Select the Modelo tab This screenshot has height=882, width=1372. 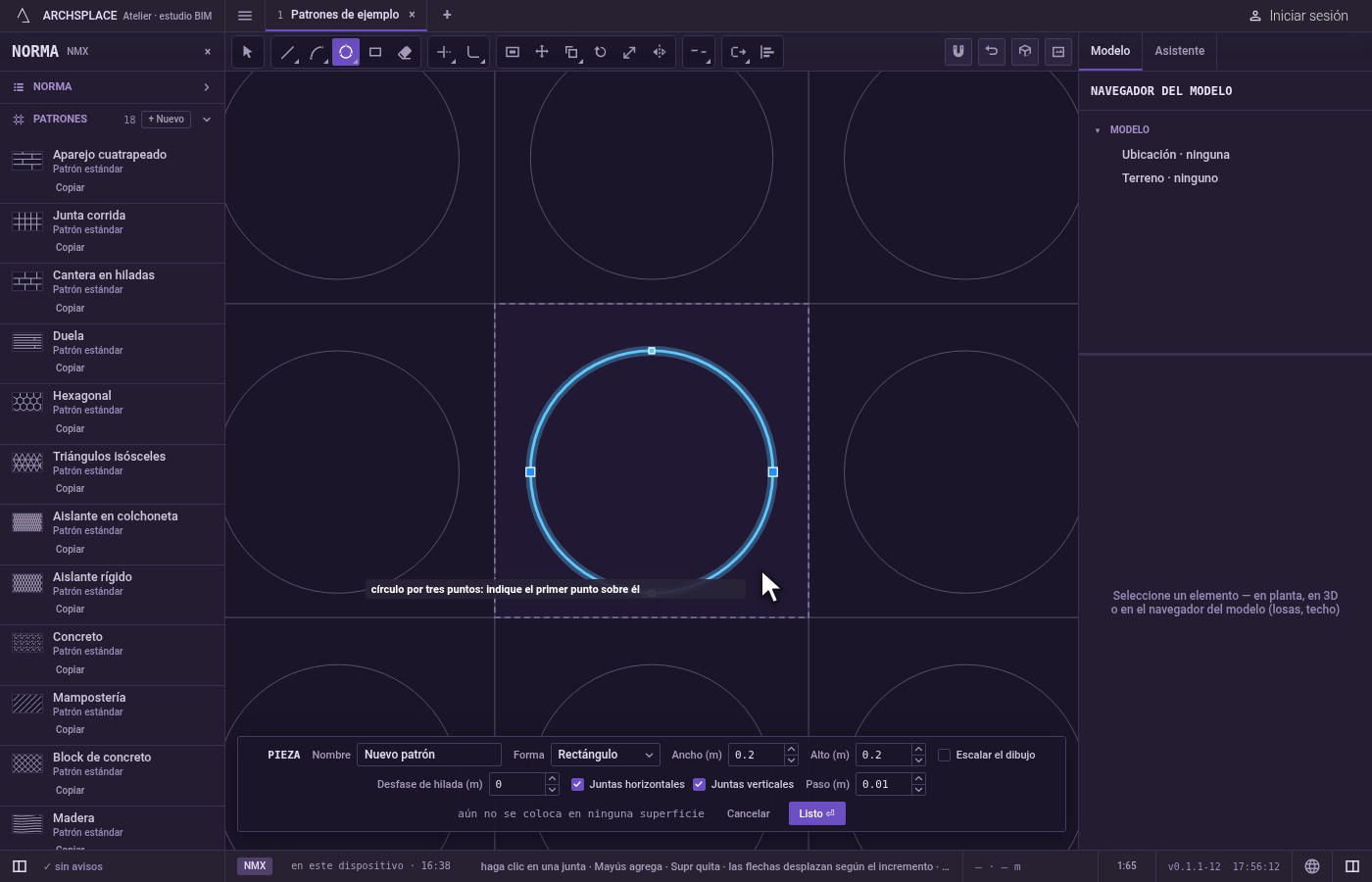click(x=1110, y=51)
